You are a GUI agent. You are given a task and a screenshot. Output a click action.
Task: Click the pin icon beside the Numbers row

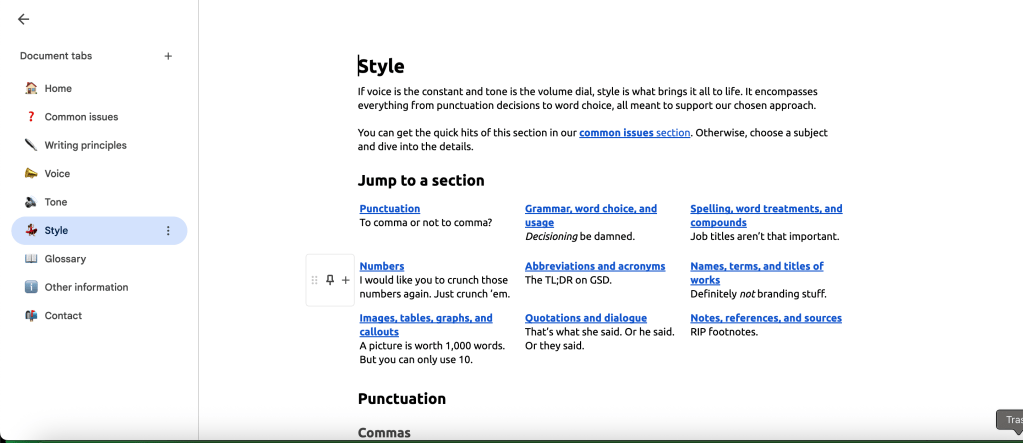[330, 280]
